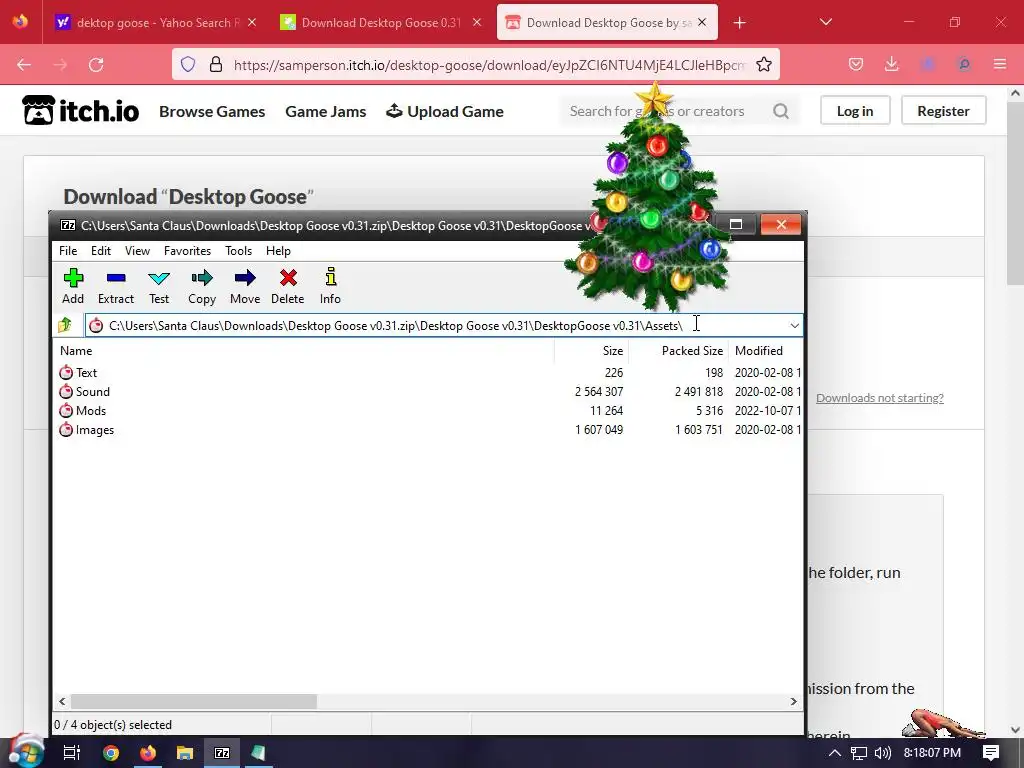This screenshot has height=768, width=1024.
Task: Expand the 7-Zip address path dropdown
Action: [x=794, y=325]
